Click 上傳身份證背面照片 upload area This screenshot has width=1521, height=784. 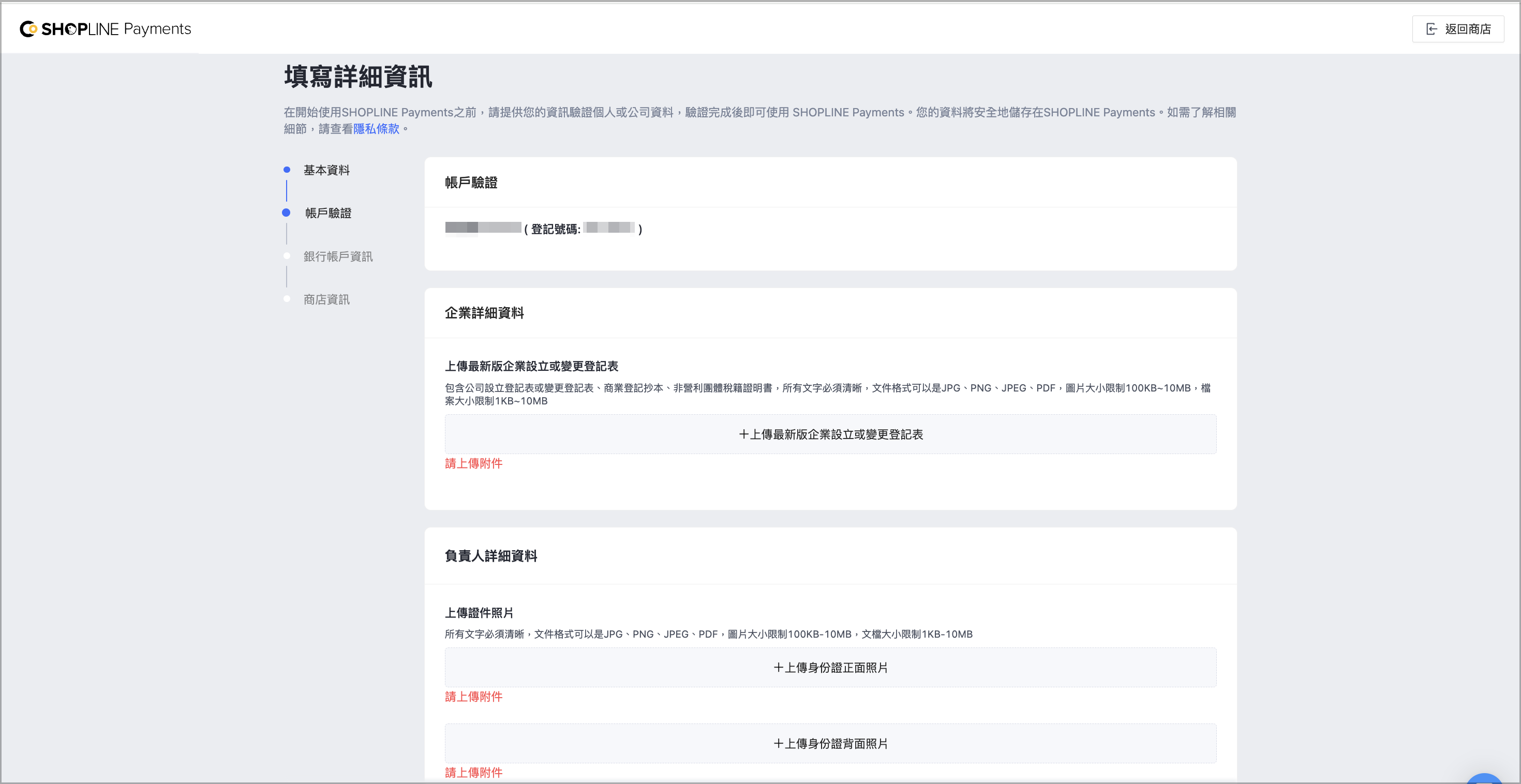pos(830,743)
